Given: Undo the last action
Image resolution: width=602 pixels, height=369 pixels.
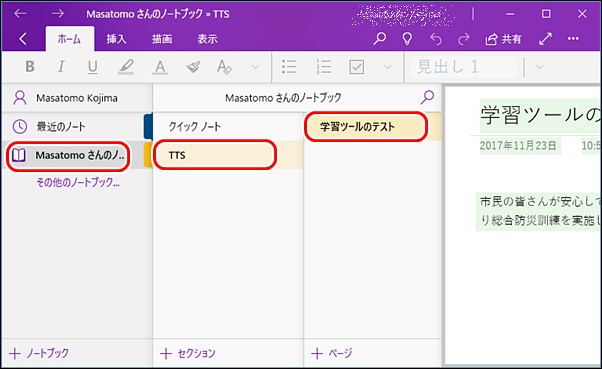Looking at the screenshot, I should coord(436,39).
